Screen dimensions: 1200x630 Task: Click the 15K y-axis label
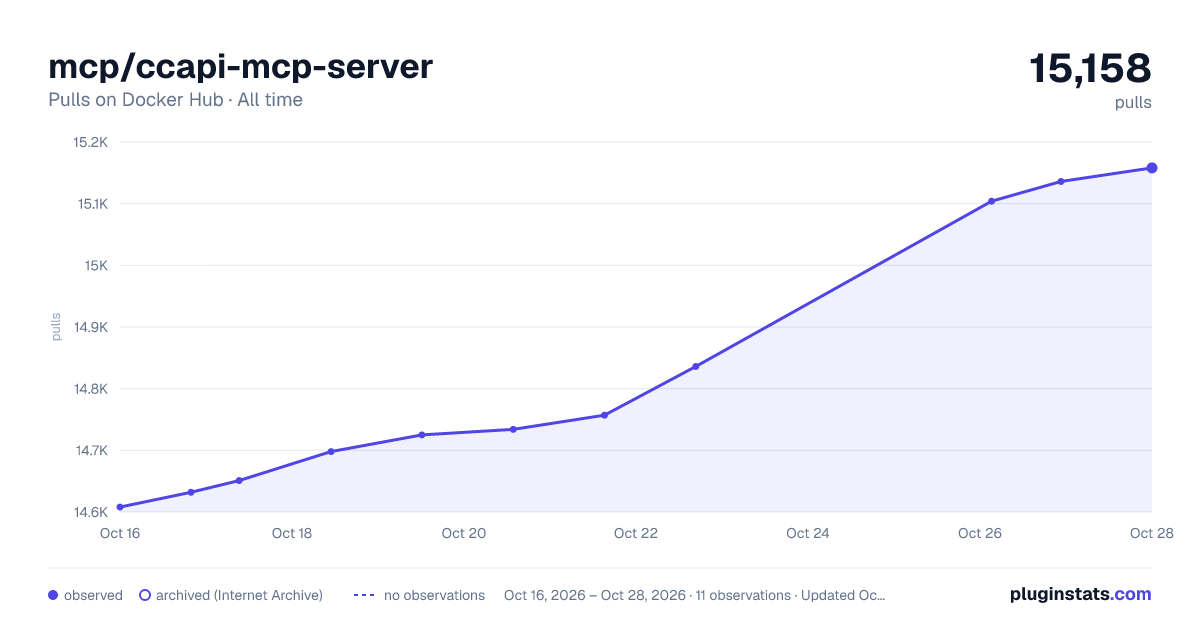[x=96, y=265]
